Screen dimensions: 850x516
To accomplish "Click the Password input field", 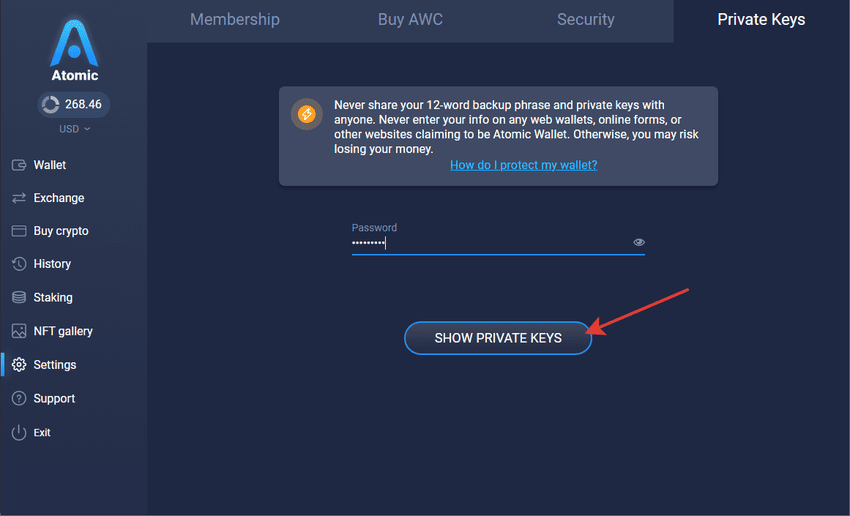I will point(490,242).
